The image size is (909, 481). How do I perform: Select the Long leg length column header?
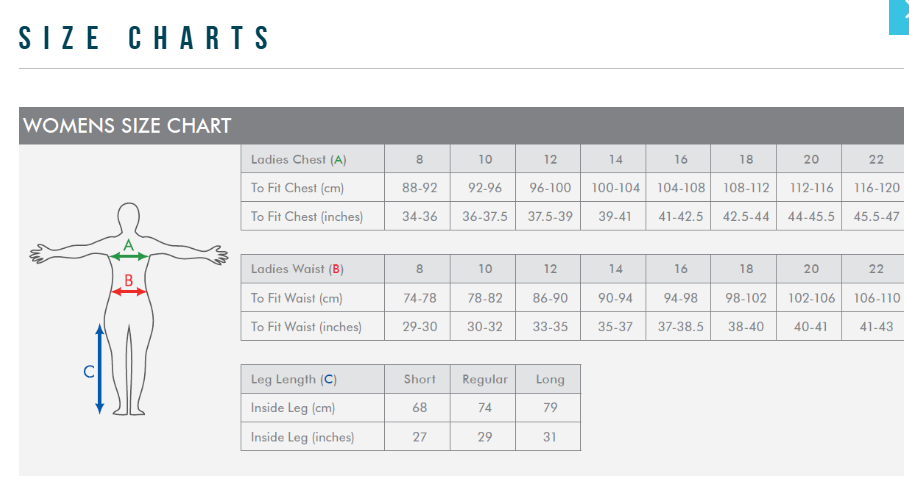[x=550, y=379]
